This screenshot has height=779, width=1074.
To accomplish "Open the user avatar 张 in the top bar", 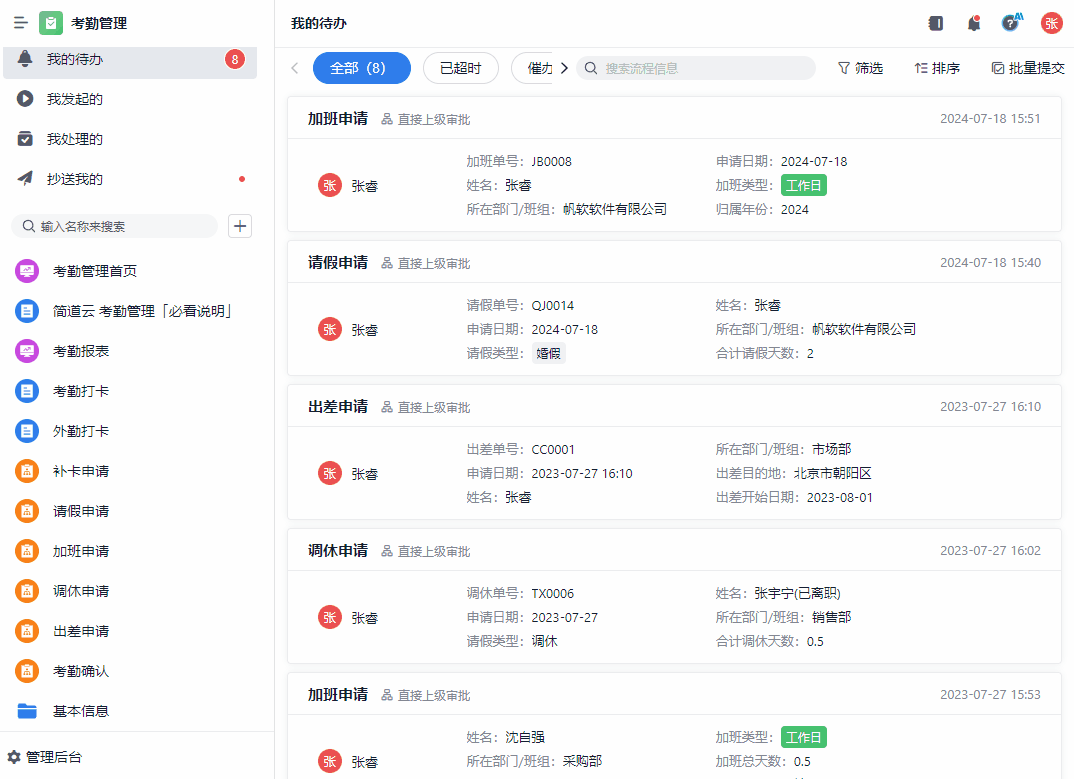I will pyautogui.click(x=1051, y=23).
